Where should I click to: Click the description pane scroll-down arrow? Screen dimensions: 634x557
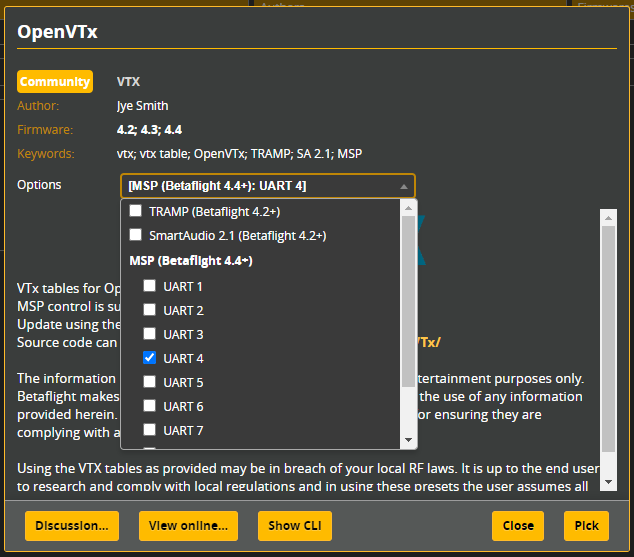(609, 482)
